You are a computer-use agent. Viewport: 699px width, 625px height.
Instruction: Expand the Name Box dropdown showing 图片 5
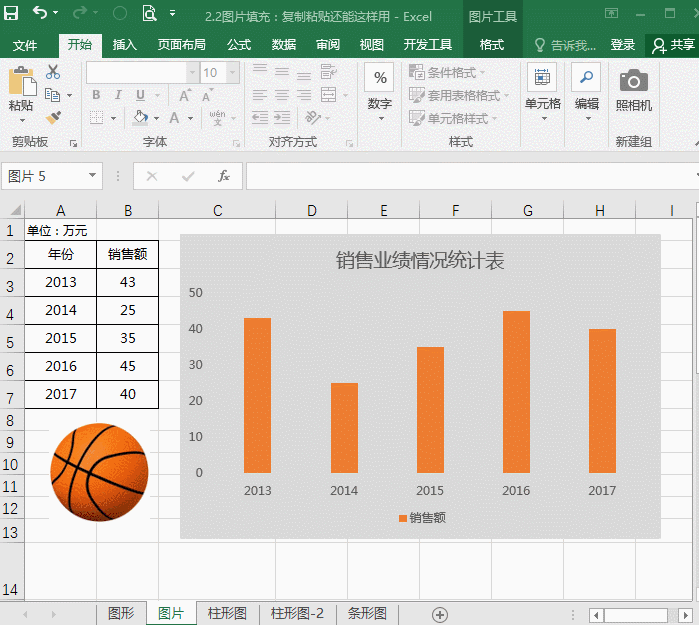coord(93,176)
